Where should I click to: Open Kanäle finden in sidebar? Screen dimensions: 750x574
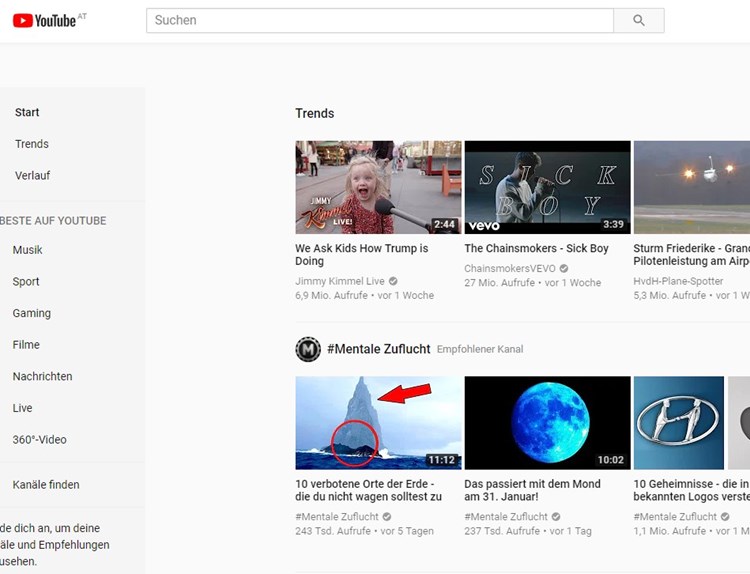46,485
